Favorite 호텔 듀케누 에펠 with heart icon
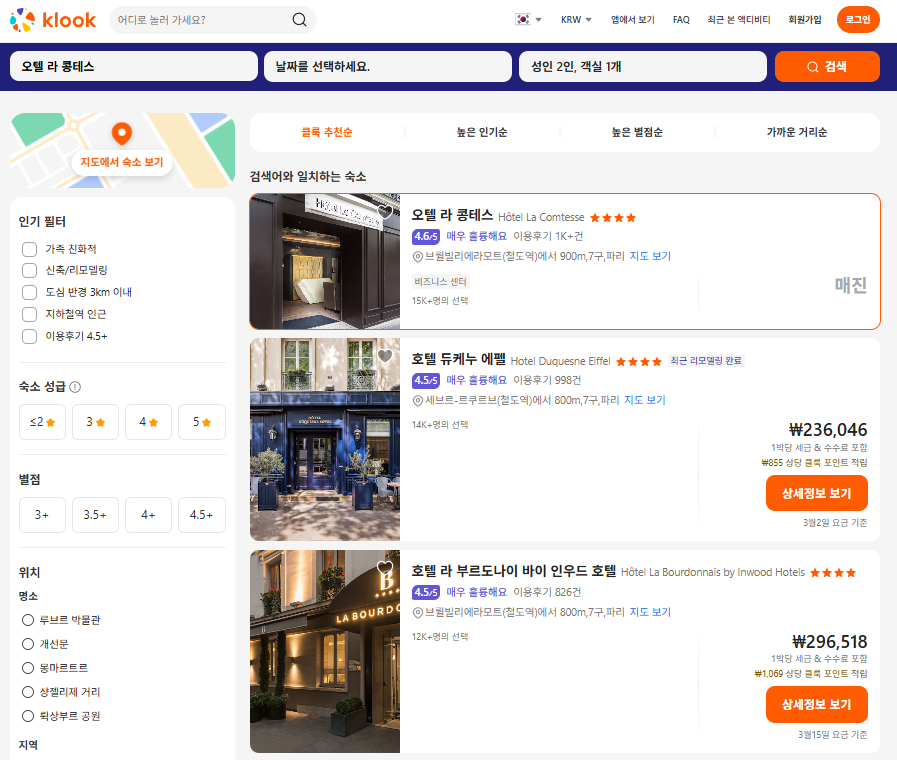Viewport: 897px width, 760px height. [385, 356]
